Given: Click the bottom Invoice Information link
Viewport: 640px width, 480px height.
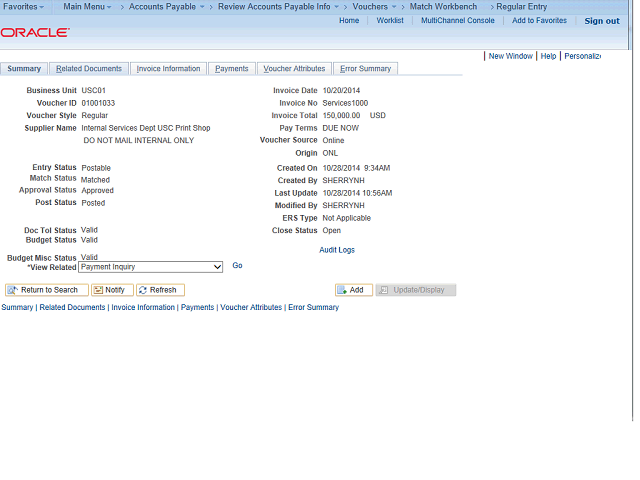Looking at the screenshot, I should tap(143, 307).
